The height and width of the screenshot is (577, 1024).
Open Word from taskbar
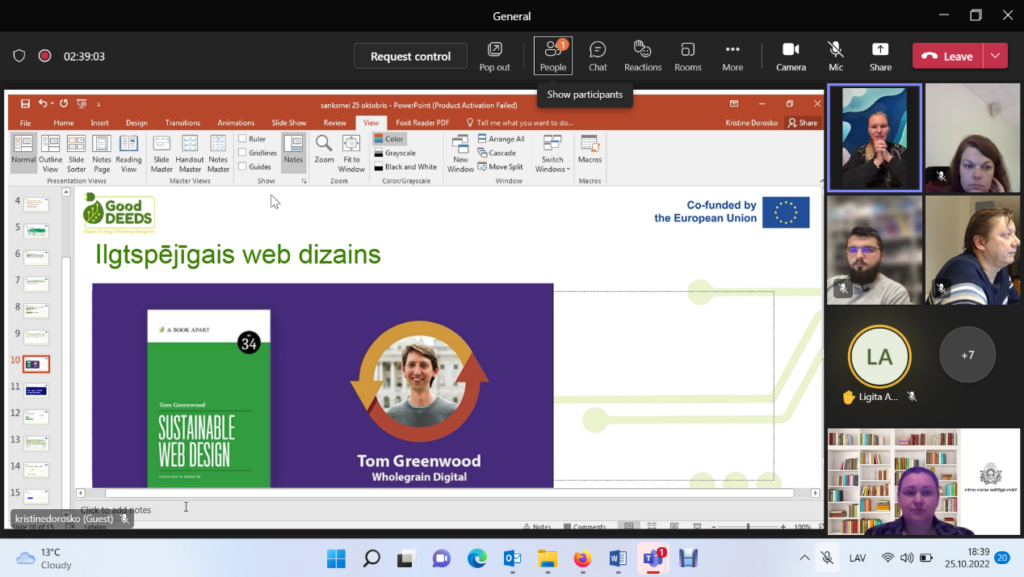tap(618, 559)
